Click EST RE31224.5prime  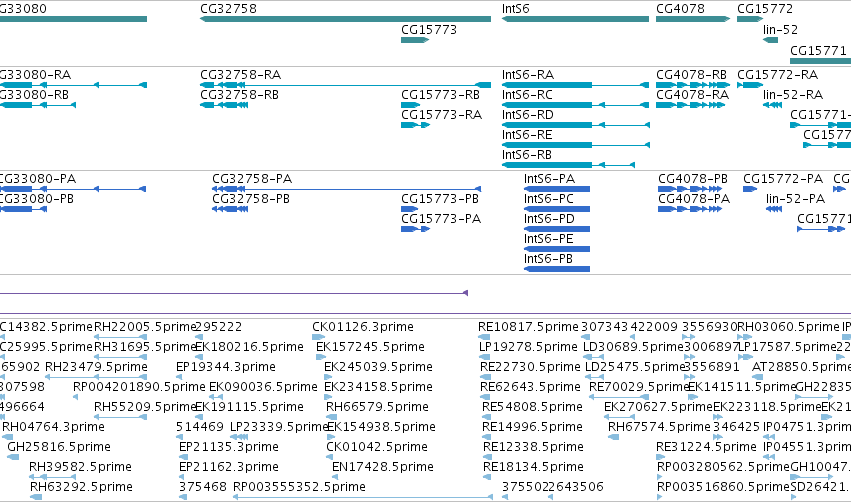tap(659, 457)
